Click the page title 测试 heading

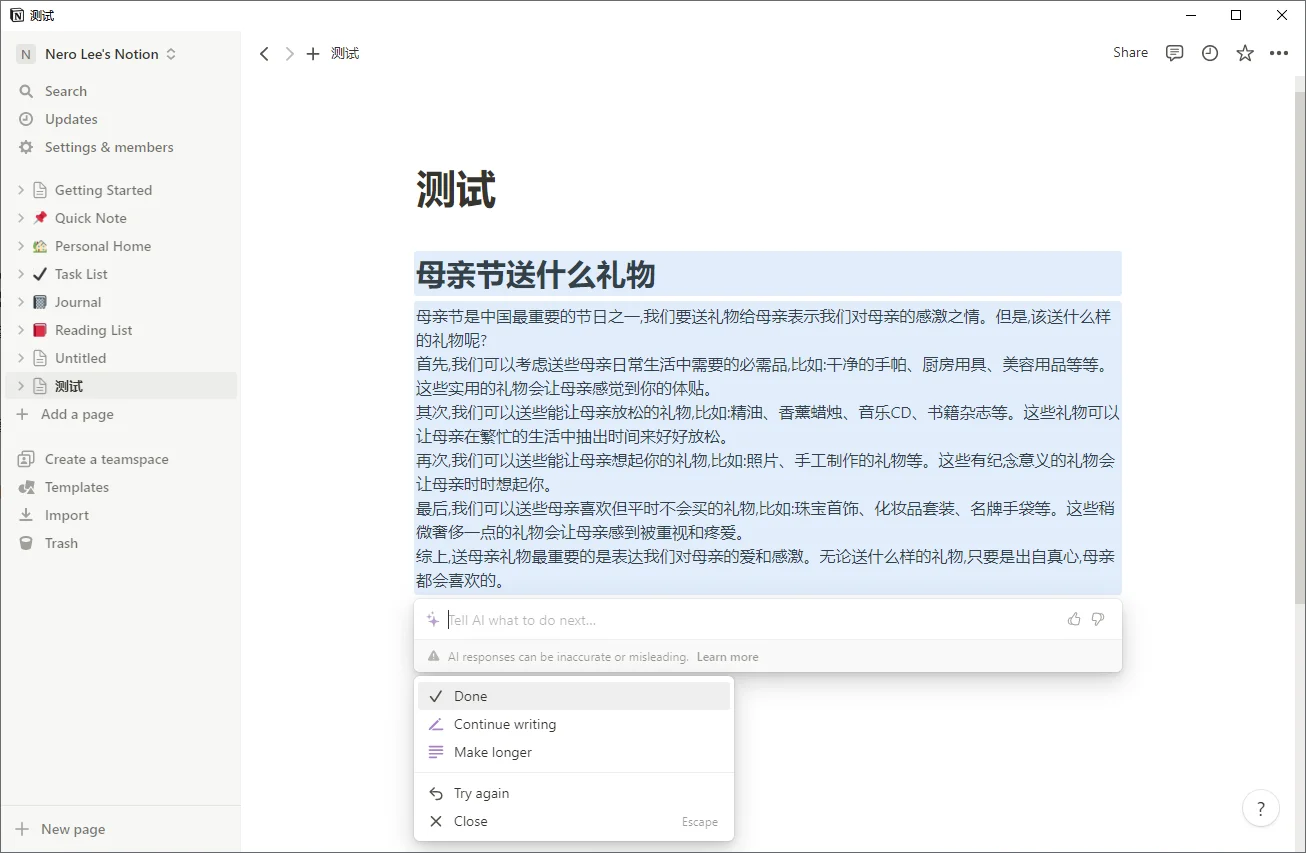tap(456, 189)
